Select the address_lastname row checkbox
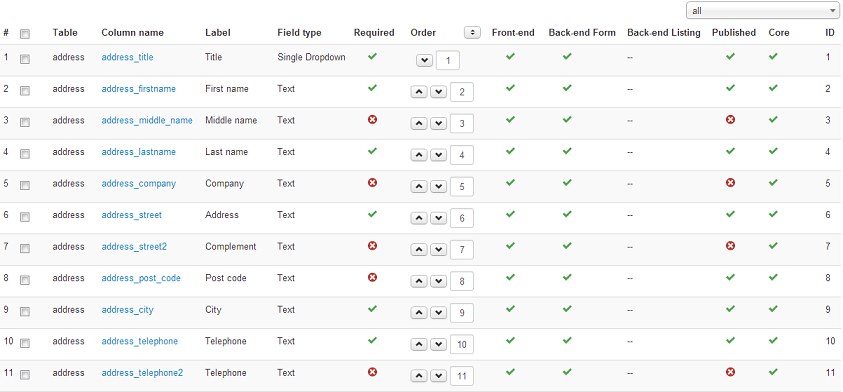The height and width of the screenshot is (392, 843). pyautogui.click(x=25, y=154)
